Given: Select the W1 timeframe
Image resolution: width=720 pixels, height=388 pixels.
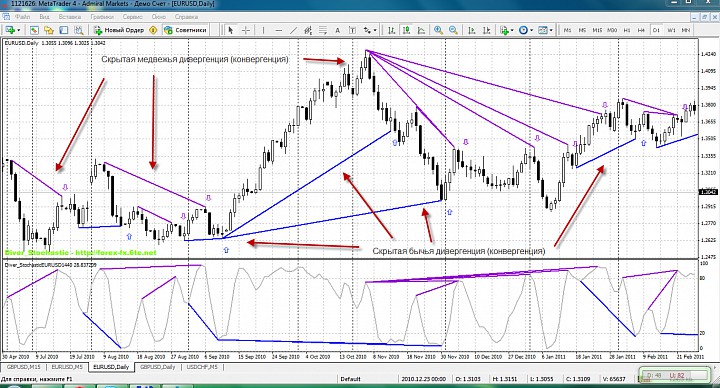Looking at the screenshot, I should coord(671,30).
